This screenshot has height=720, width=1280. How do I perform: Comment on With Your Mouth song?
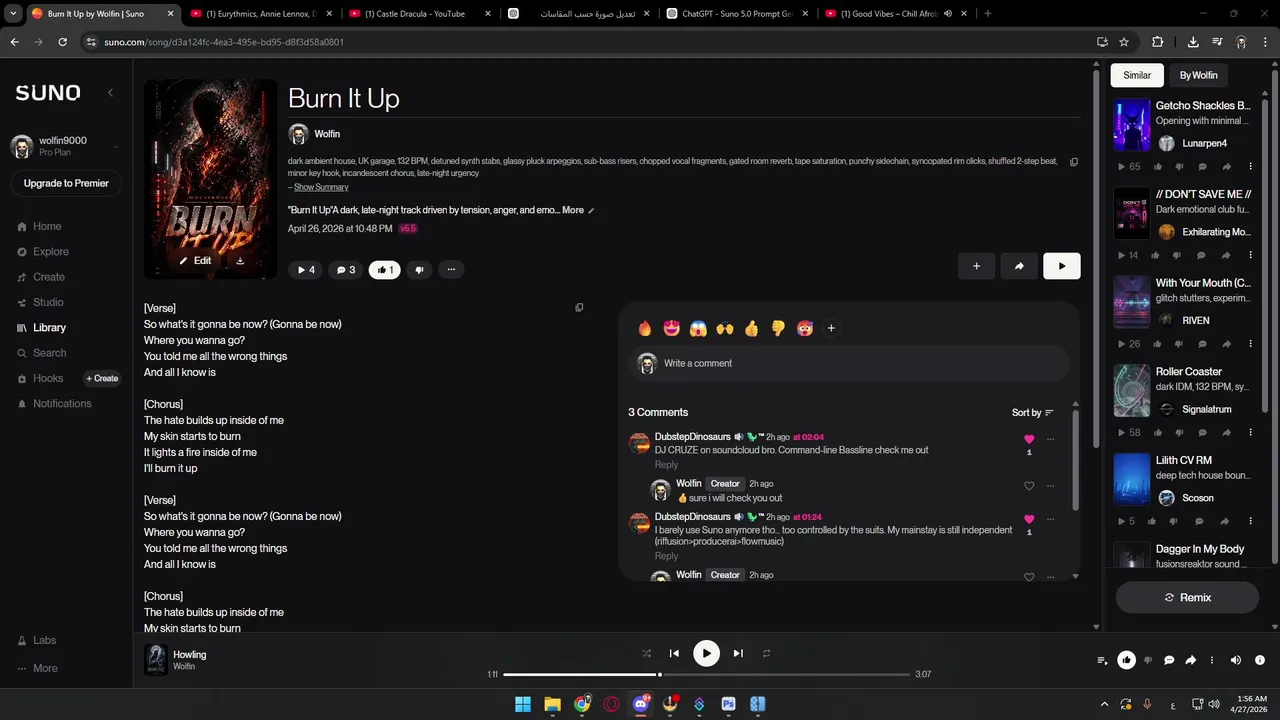(x=1202, y=344)
